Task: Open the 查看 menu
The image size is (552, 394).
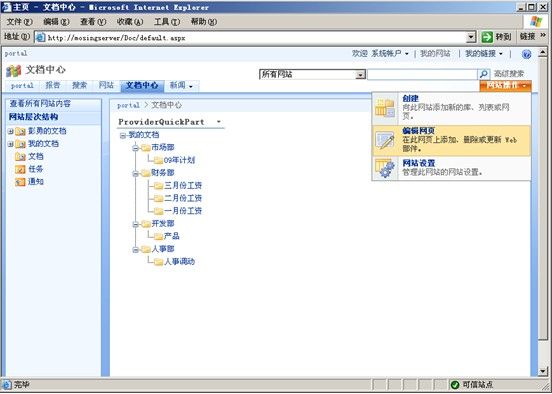Action: (x=93, y=22)
